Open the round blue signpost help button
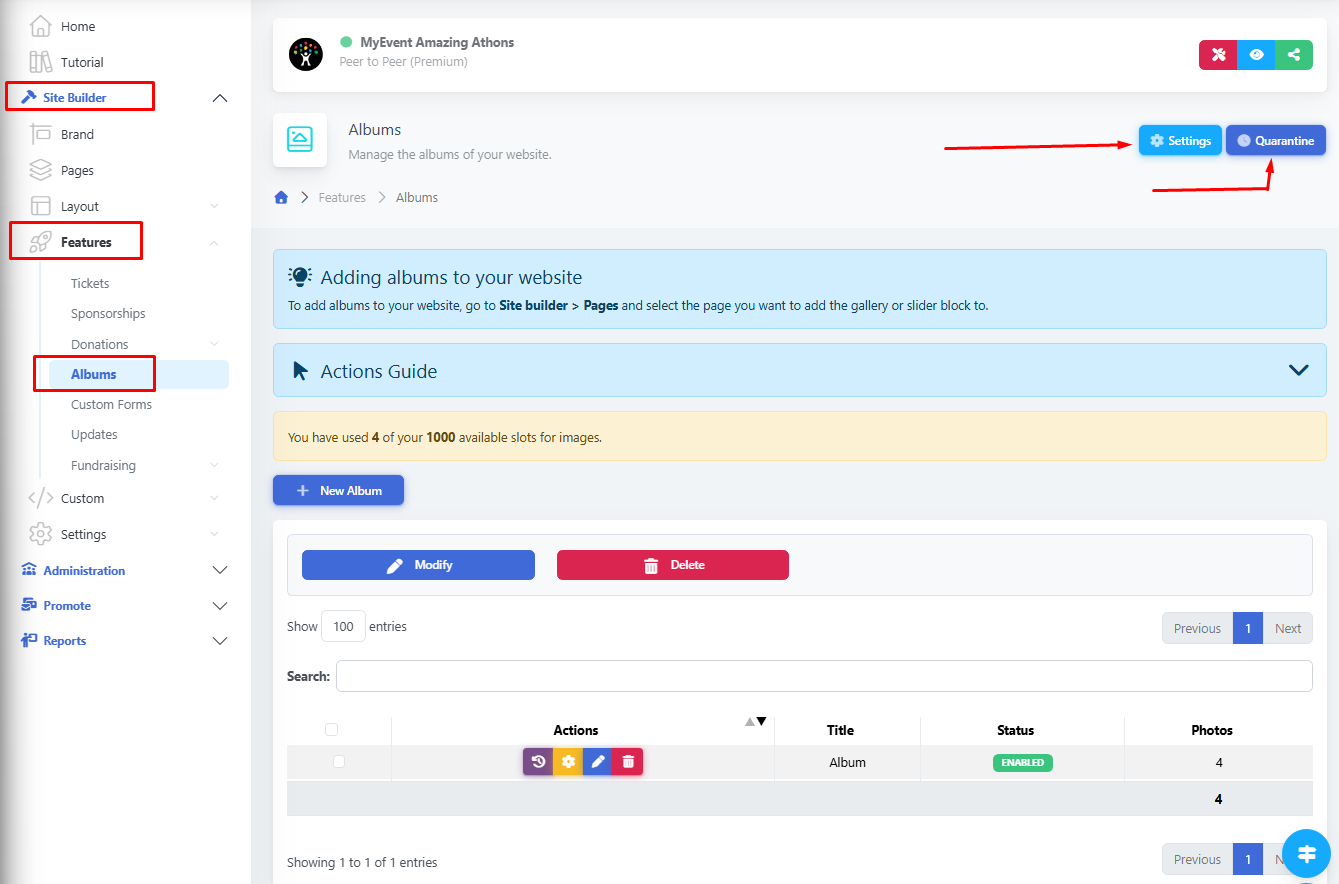This screenshot has height=884, width=1339. [1305, 853]
